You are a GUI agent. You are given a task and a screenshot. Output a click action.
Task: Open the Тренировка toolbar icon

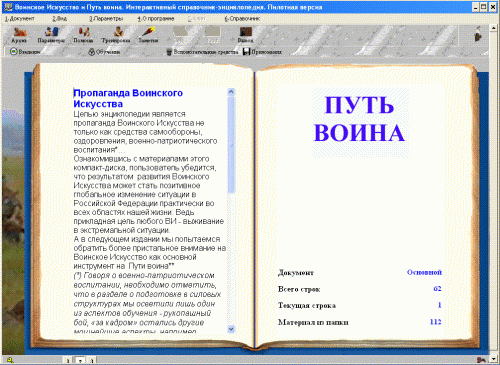pos(116,35)
